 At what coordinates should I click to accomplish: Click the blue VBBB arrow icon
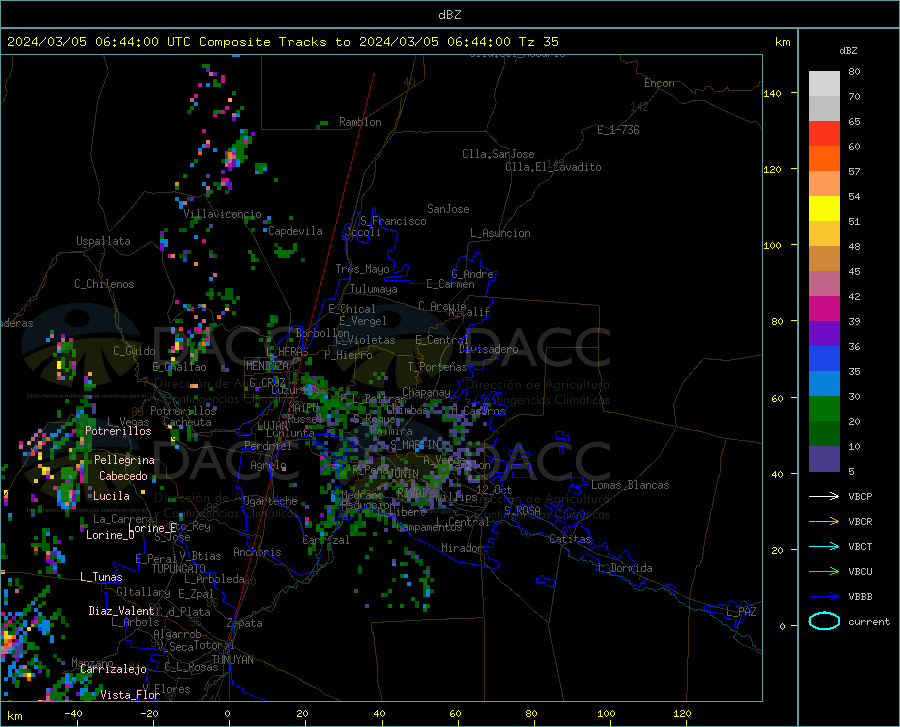point(824,597)
